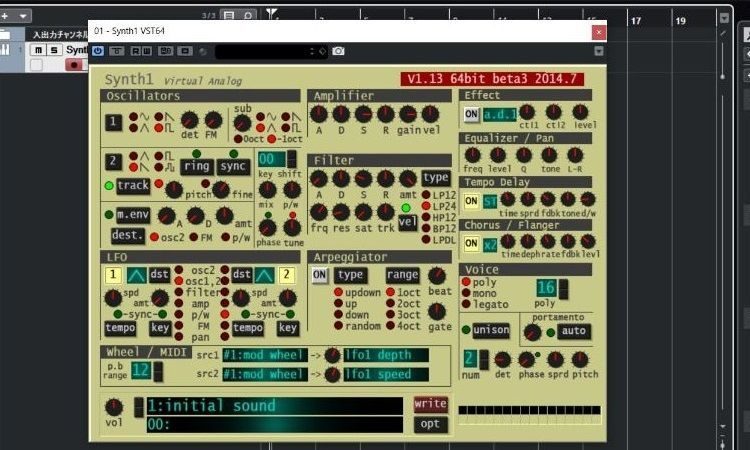
Task: Select the LP24 filter type
Action: (426, 206)
